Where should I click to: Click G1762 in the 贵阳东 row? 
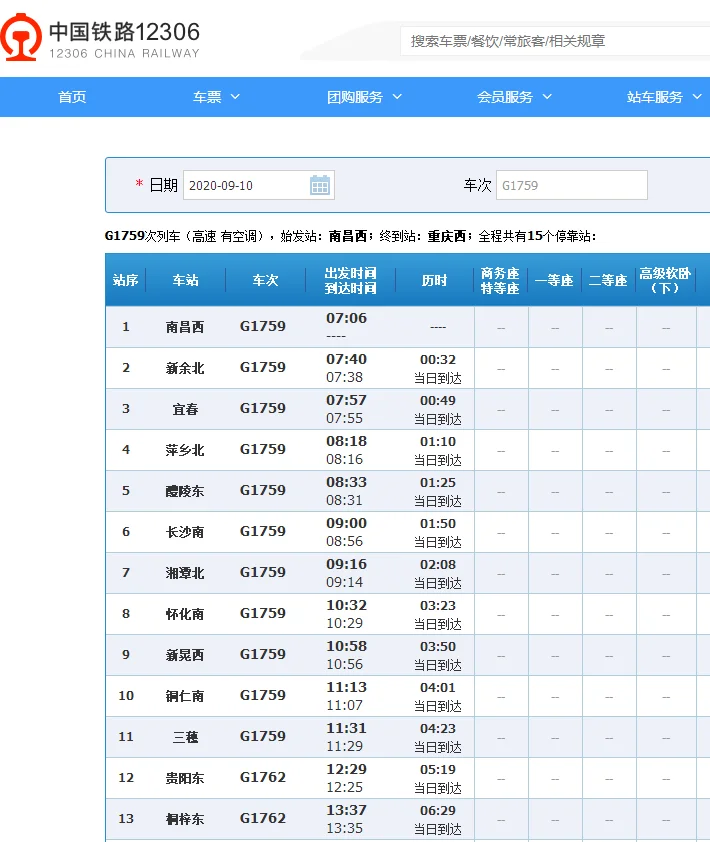[x=263, y=777]
